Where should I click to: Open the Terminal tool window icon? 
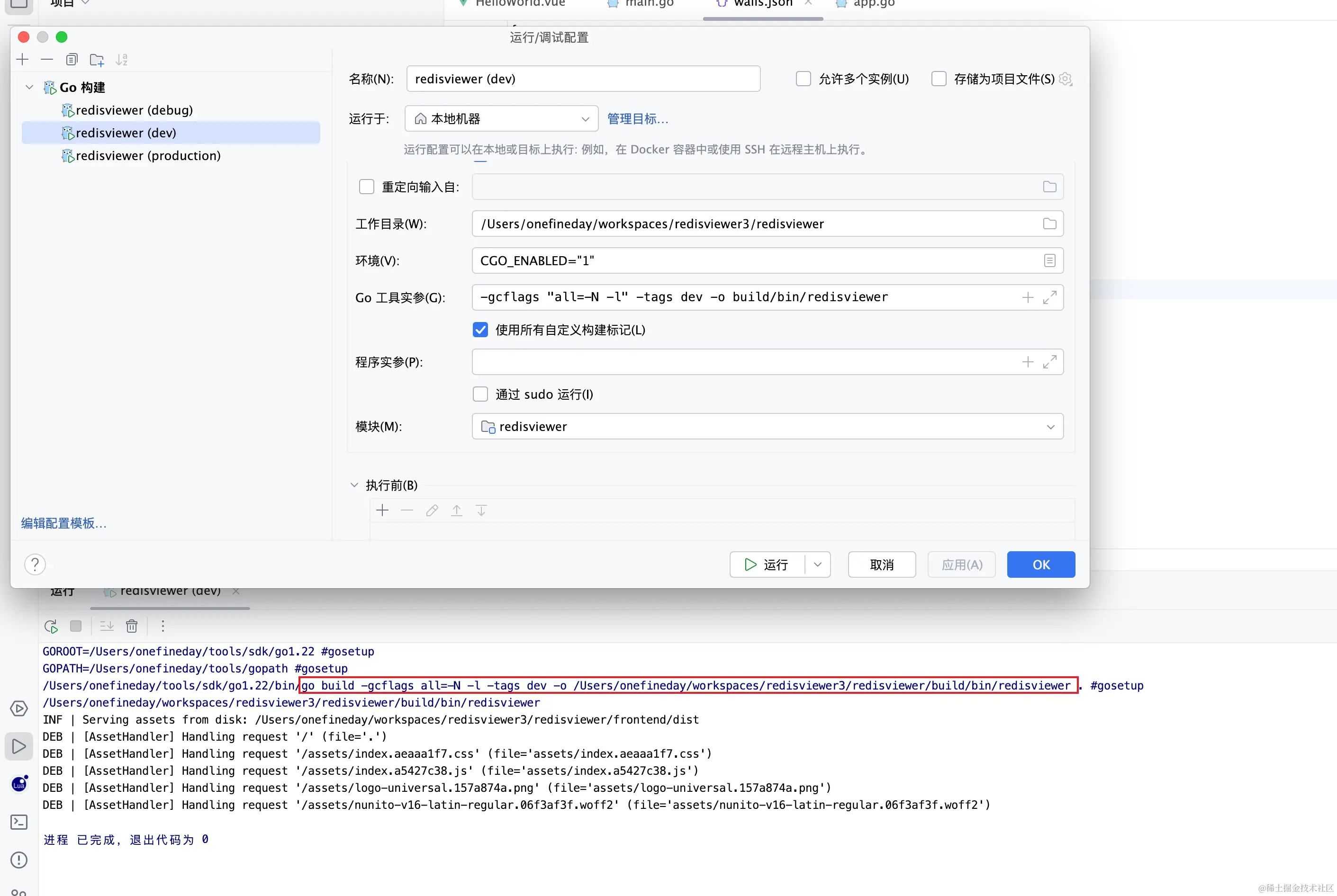[19, 822]
